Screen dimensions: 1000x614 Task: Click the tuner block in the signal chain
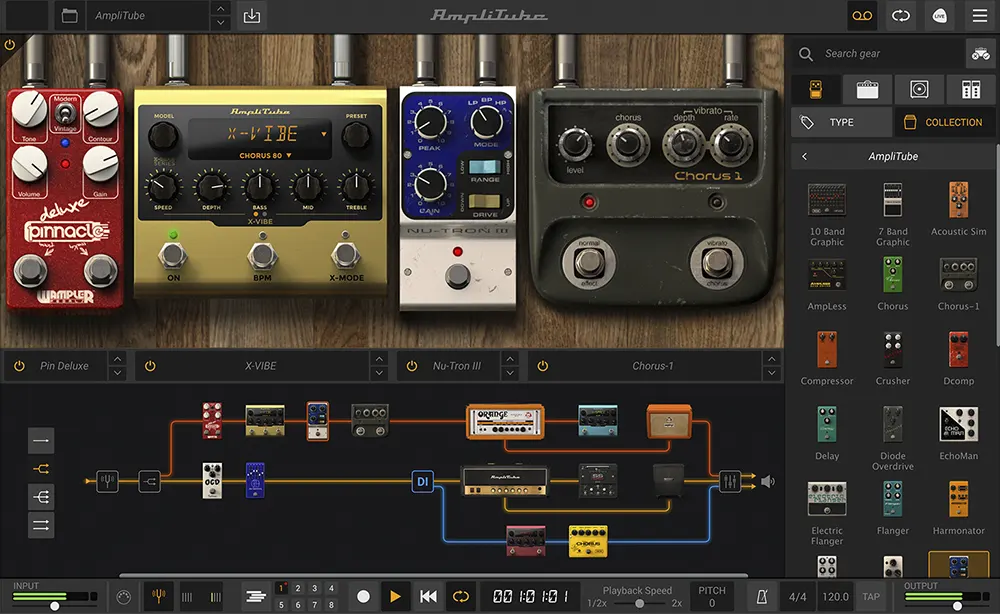pos(107,481)
